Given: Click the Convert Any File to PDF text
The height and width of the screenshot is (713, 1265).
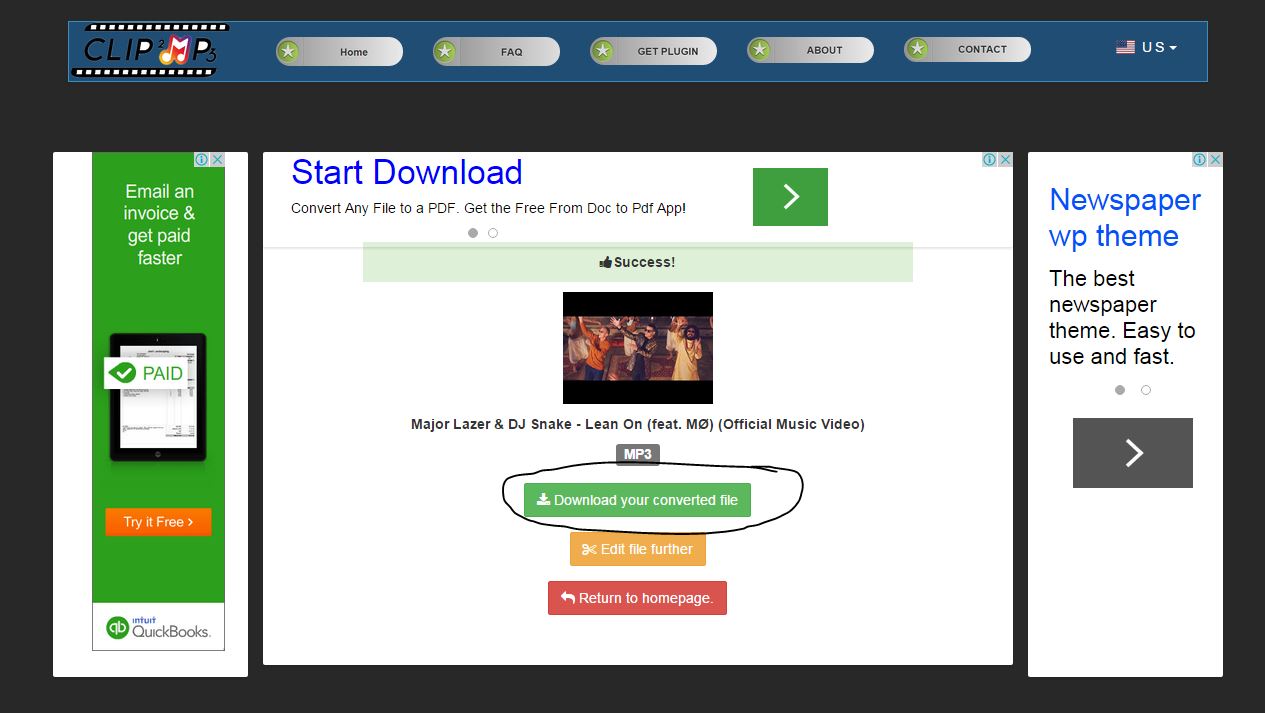Looking at the screenshot, I should 488,208.
